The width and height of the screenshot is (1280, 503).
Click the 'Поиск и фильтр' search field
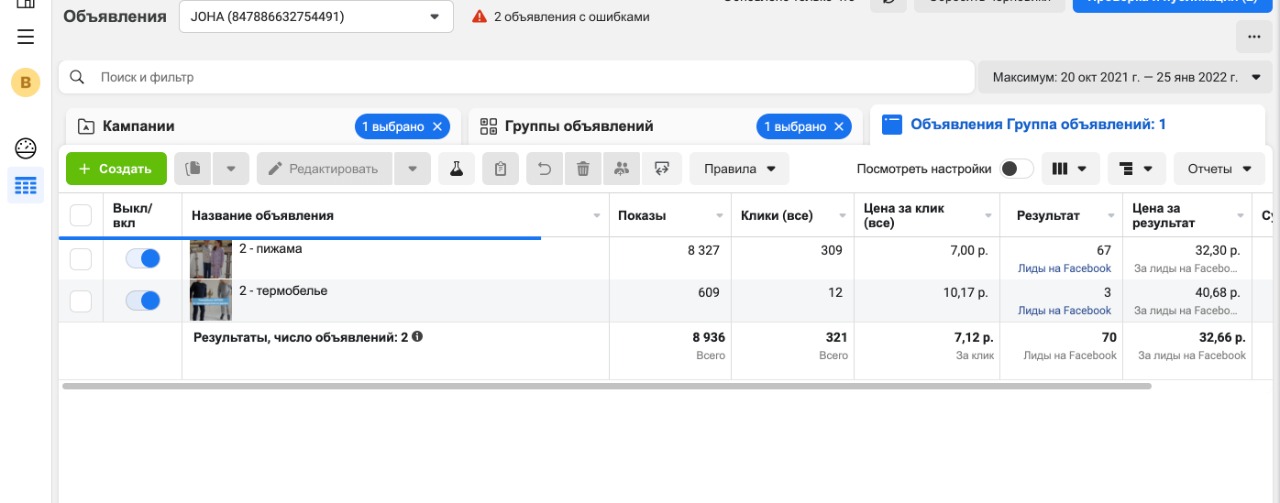tap(520, 77)
